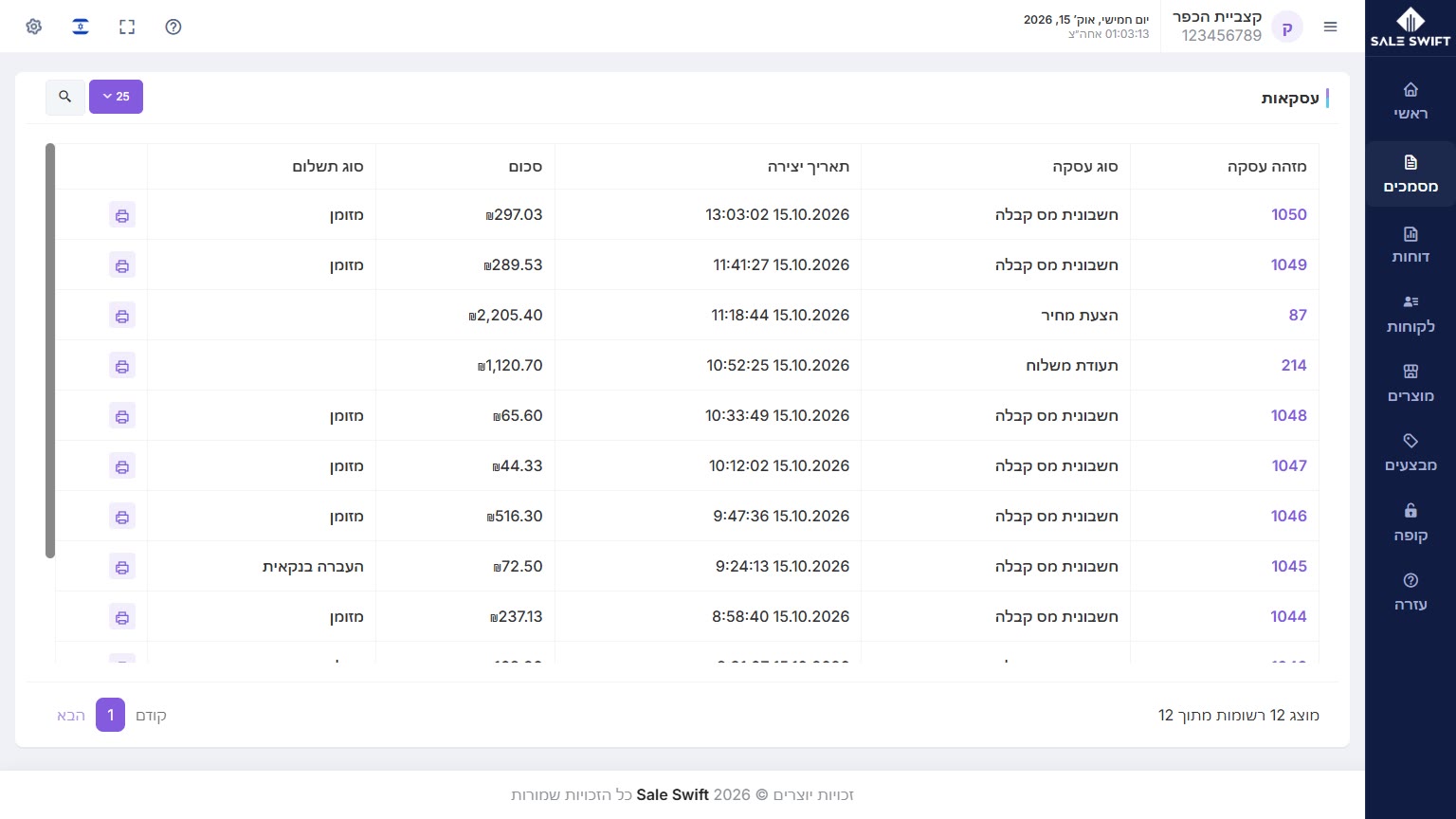
Task: Go to ראשי in the sidebar
Action: click(1410, 101)
